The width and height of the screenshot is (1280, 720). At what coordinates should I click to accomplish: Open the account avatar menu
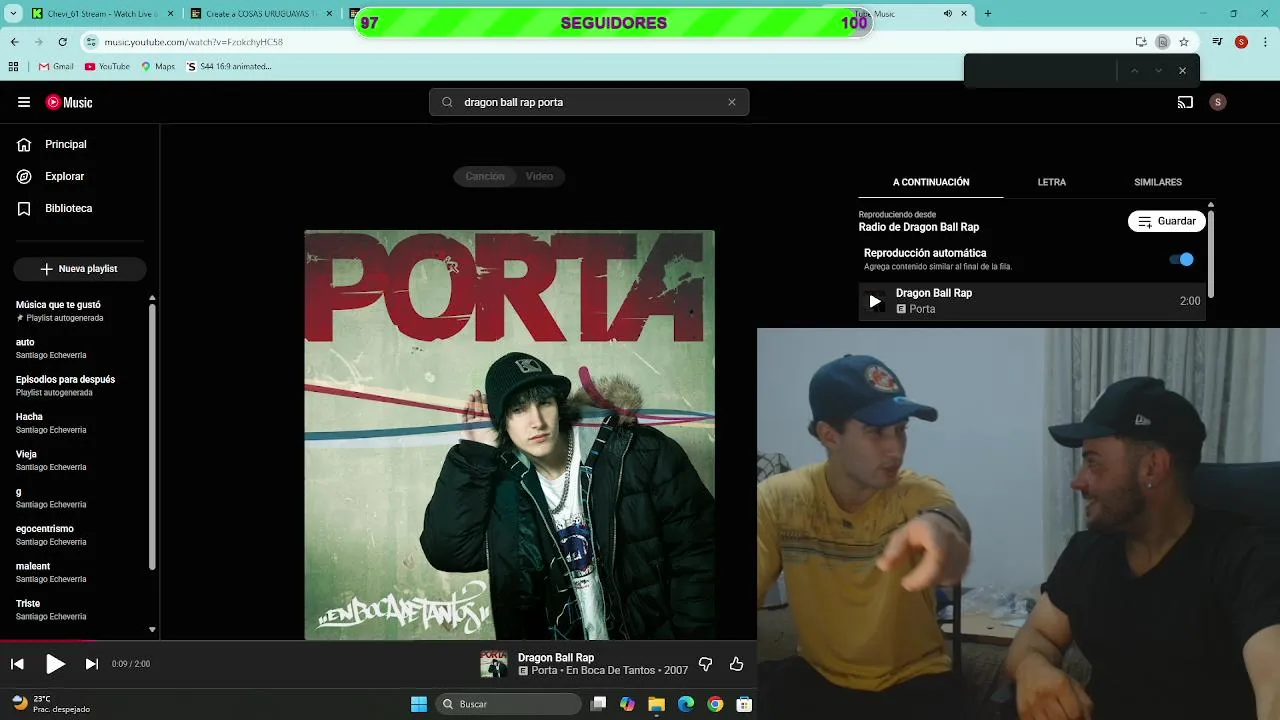click(1217, 102)
